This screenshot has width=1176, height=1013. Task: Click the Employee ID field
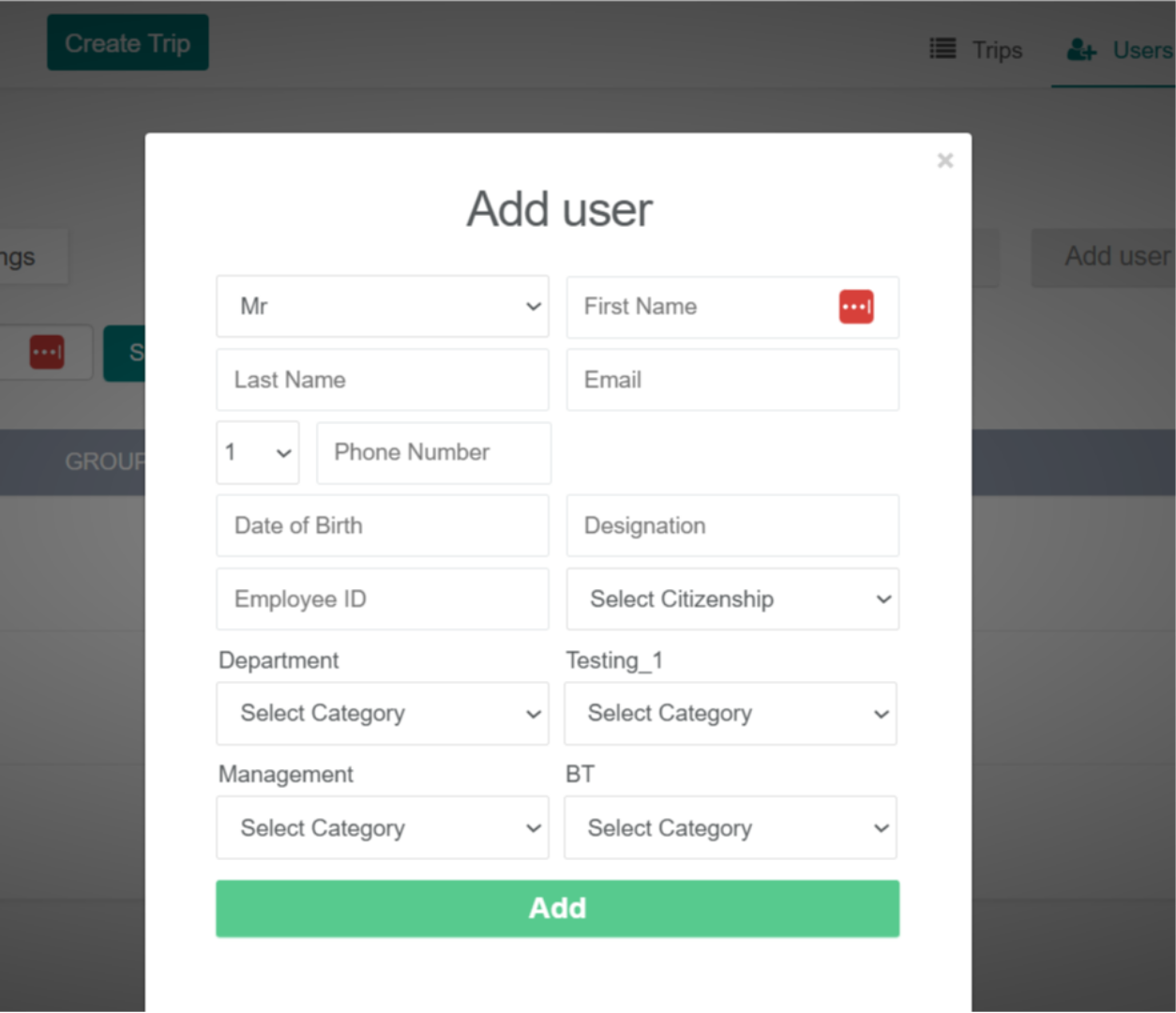[383, 599]
